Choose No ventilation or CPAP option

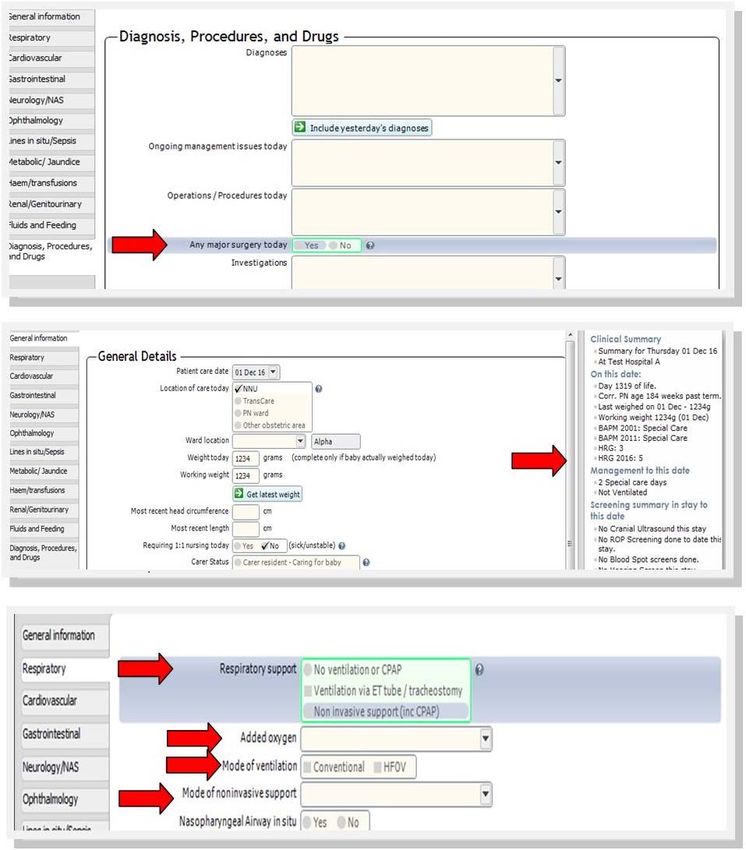point(353,670)
